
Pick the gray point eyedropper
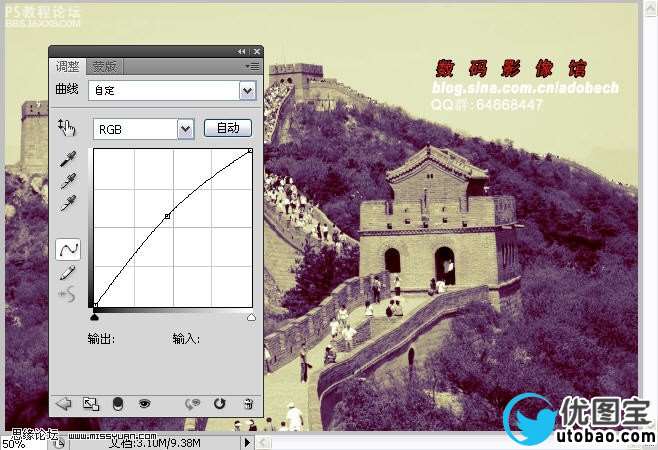[68, 181]
